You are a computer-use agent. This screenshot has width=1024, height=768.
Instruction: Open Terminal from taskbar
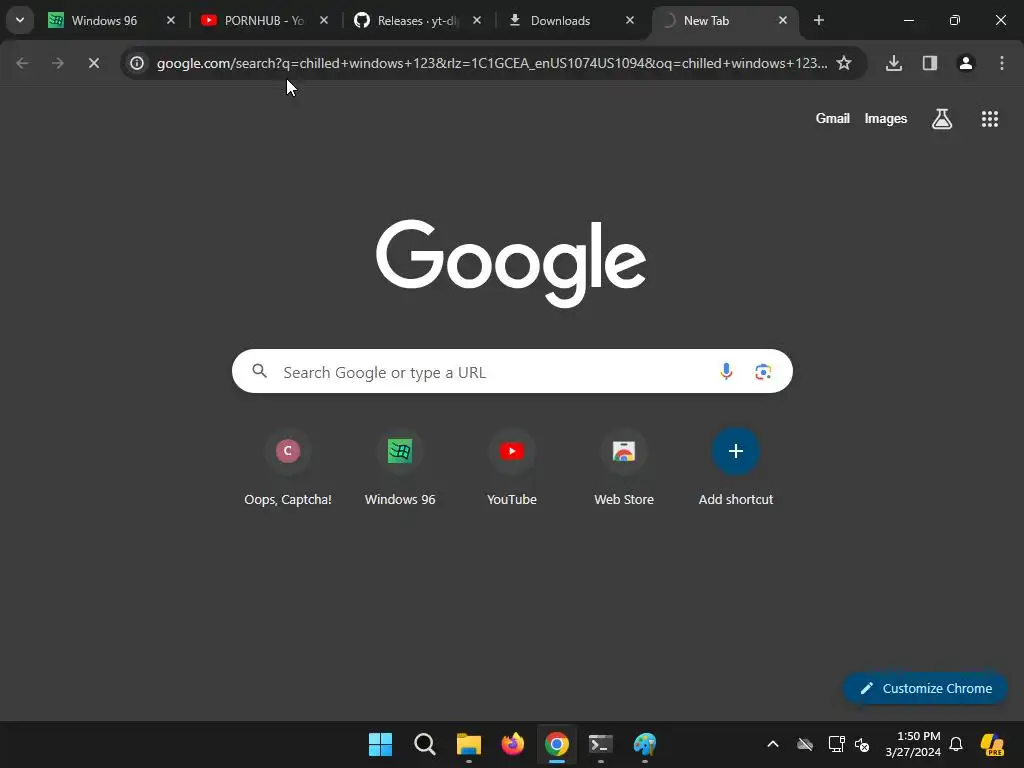601,744
